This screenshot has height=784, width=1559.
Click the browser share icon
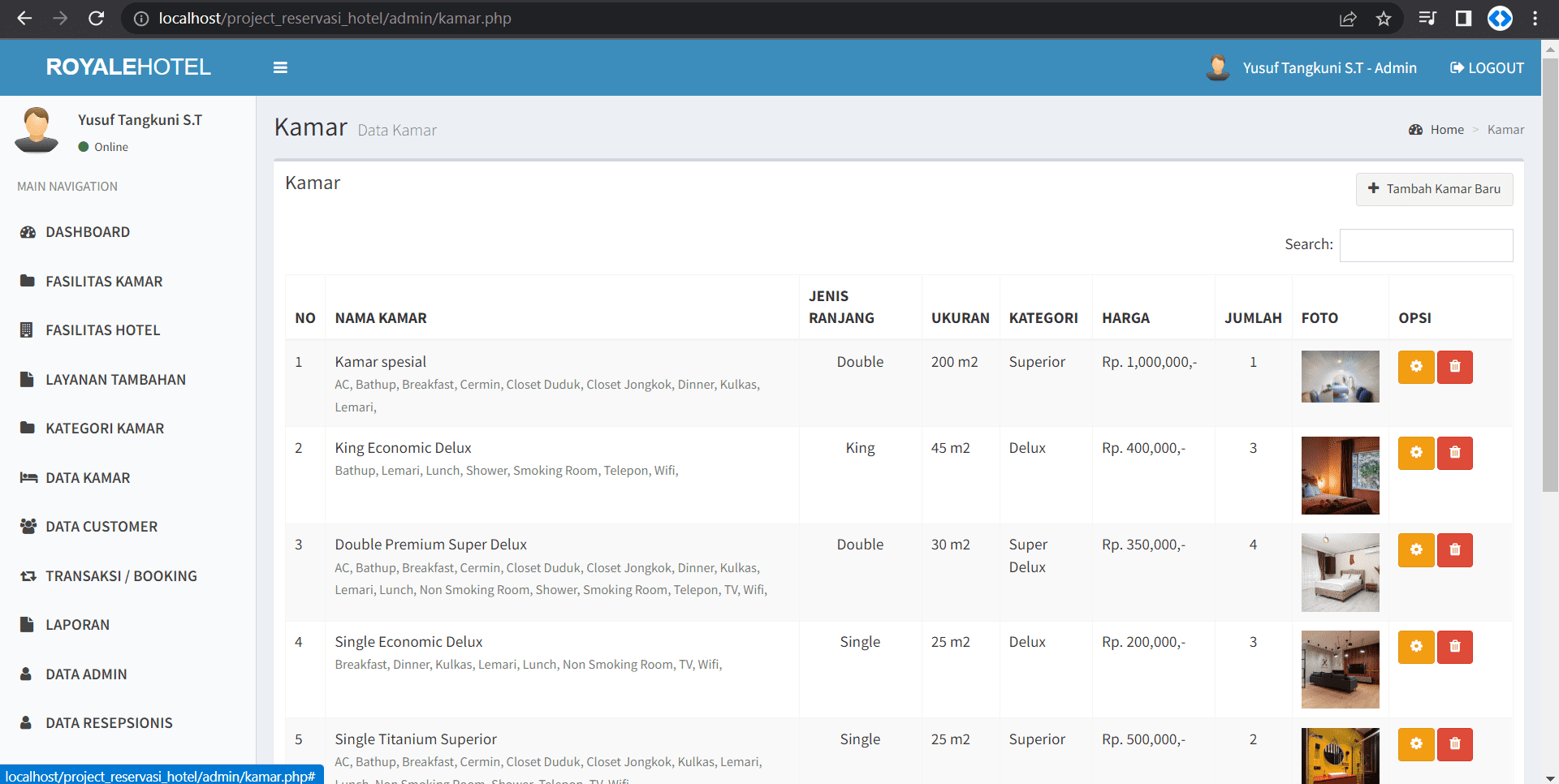(1348, 19)
